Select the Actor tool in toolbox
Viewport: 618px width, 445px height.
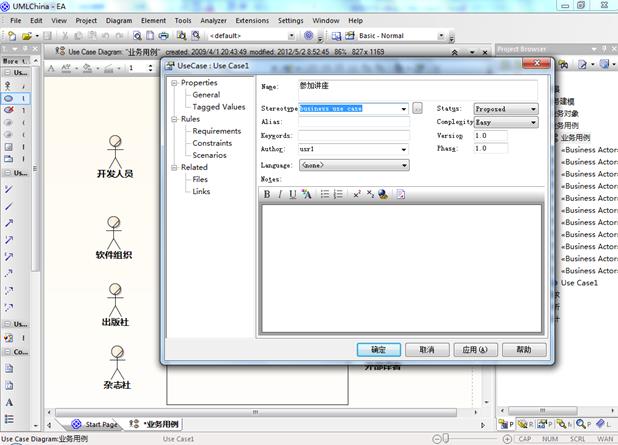click(x=7, y=86)
